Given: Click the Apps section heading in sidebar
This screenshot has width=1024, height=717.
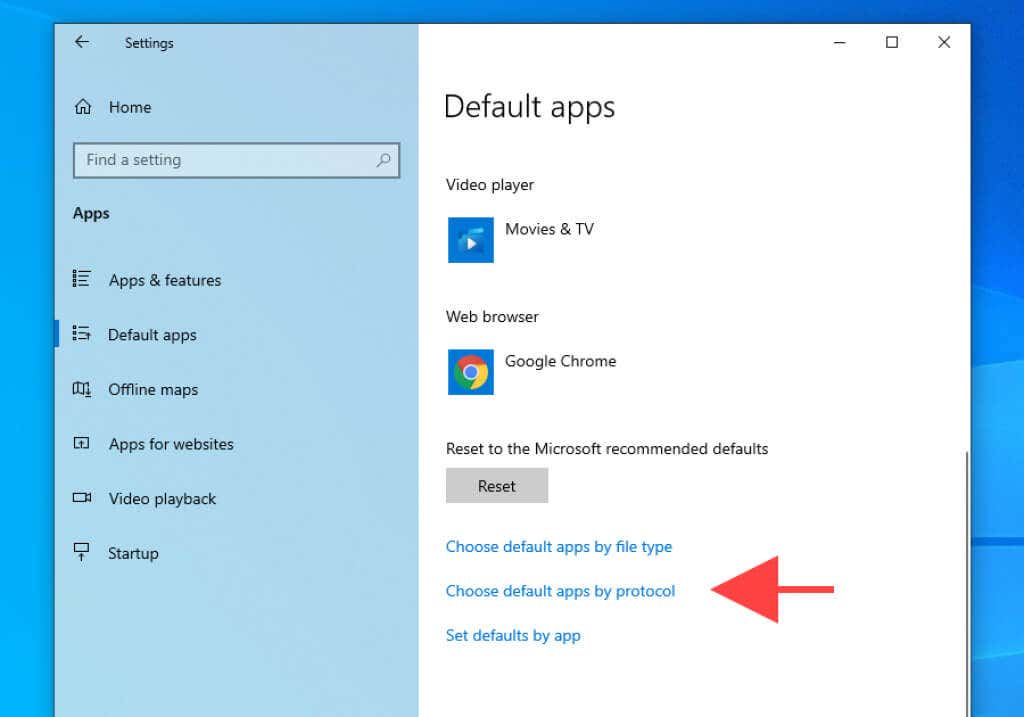Looking at the screenshot, I should click(x=91, y=214).
